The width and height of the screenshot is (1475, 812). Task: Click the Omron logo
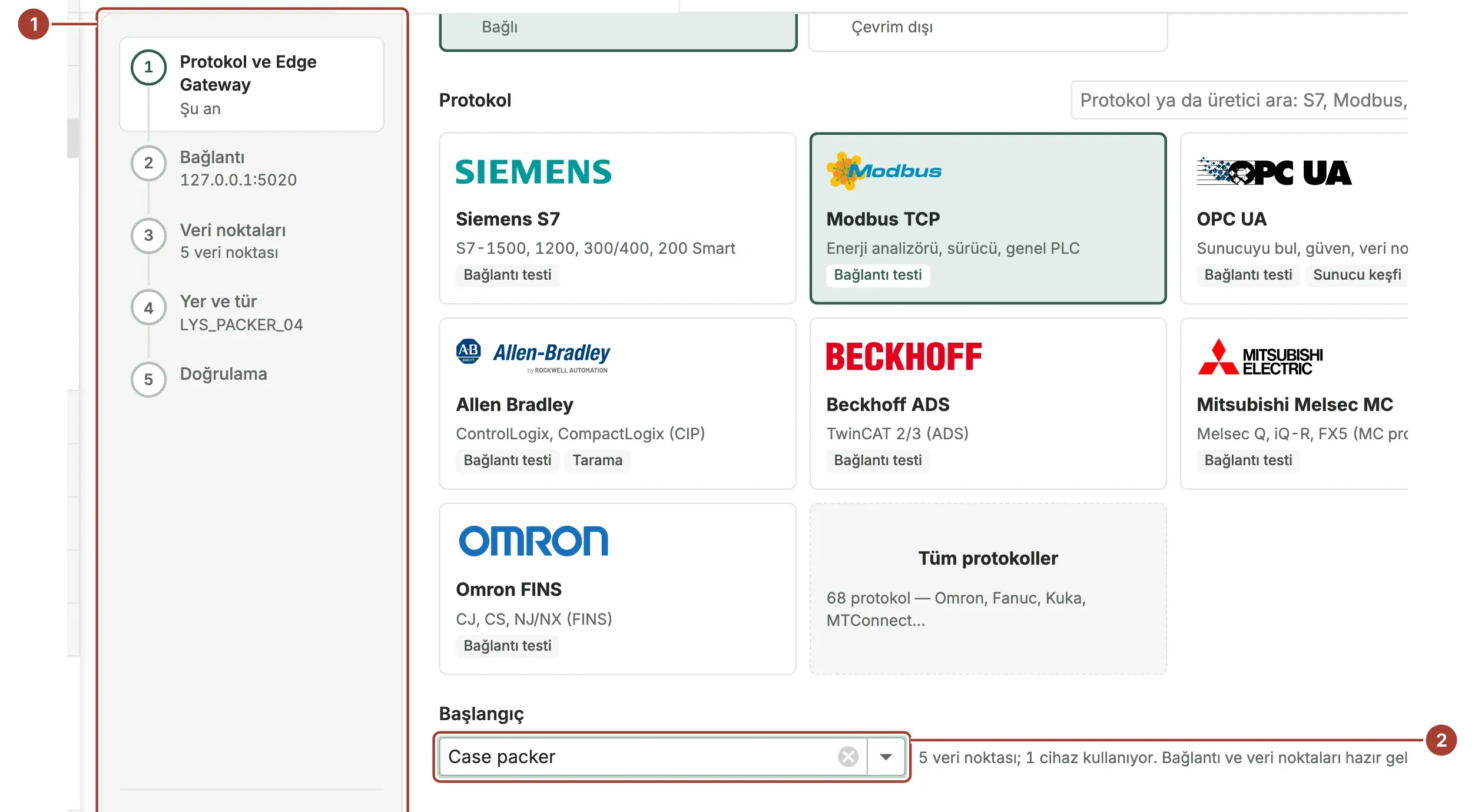[x=533, y=541]
